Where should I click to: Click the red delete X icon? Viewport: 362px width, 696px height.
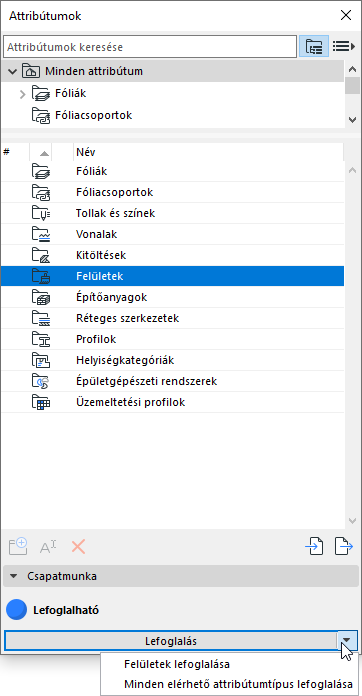pyautogui.click(x=78, y=547)
